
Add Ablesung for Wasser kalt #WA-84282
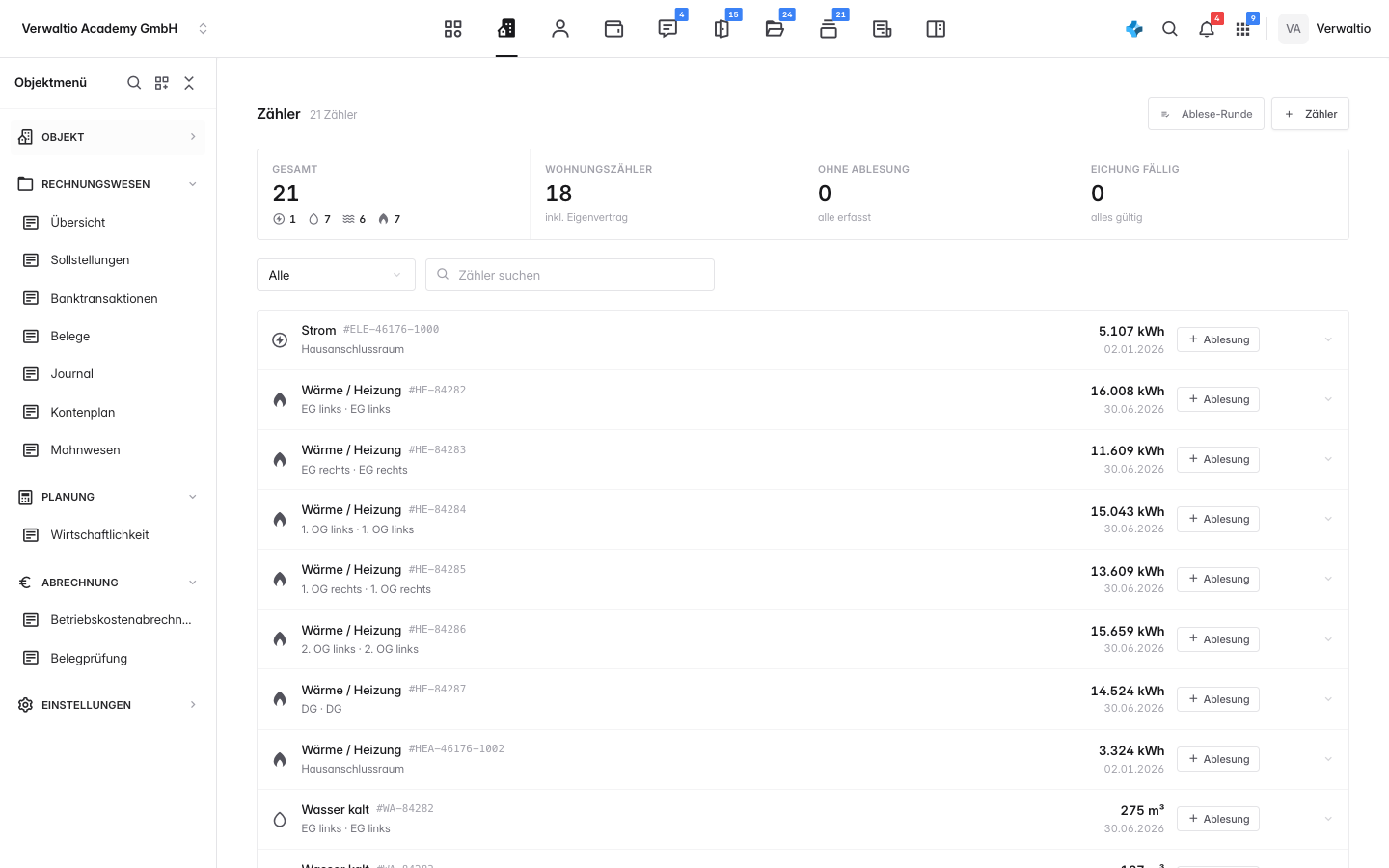pyautogui.click(x=1218, y=819)
